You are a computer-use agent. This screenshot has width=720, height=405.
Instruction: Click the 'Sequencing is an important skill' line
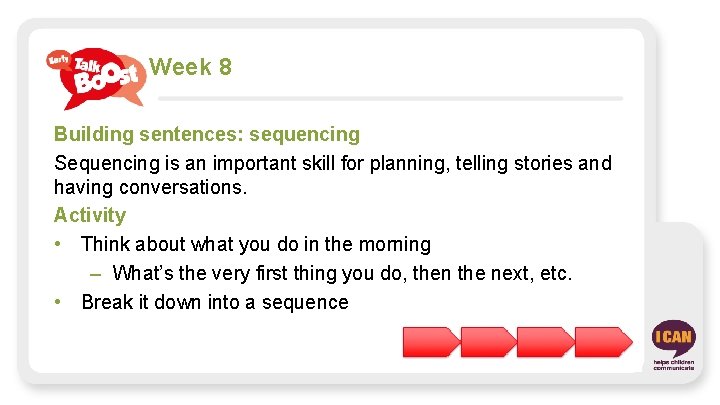click(333, 163)
